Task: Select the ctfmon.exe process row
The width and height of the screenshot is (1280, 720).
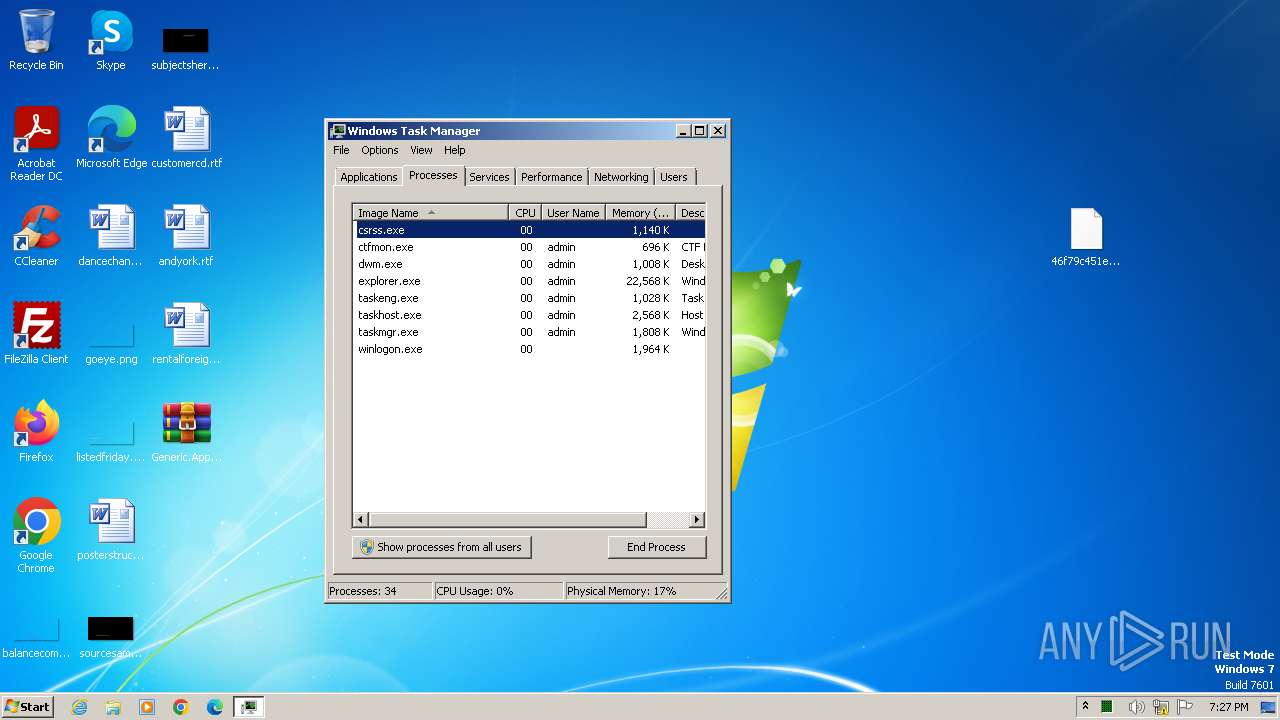Action: point(529,247)
